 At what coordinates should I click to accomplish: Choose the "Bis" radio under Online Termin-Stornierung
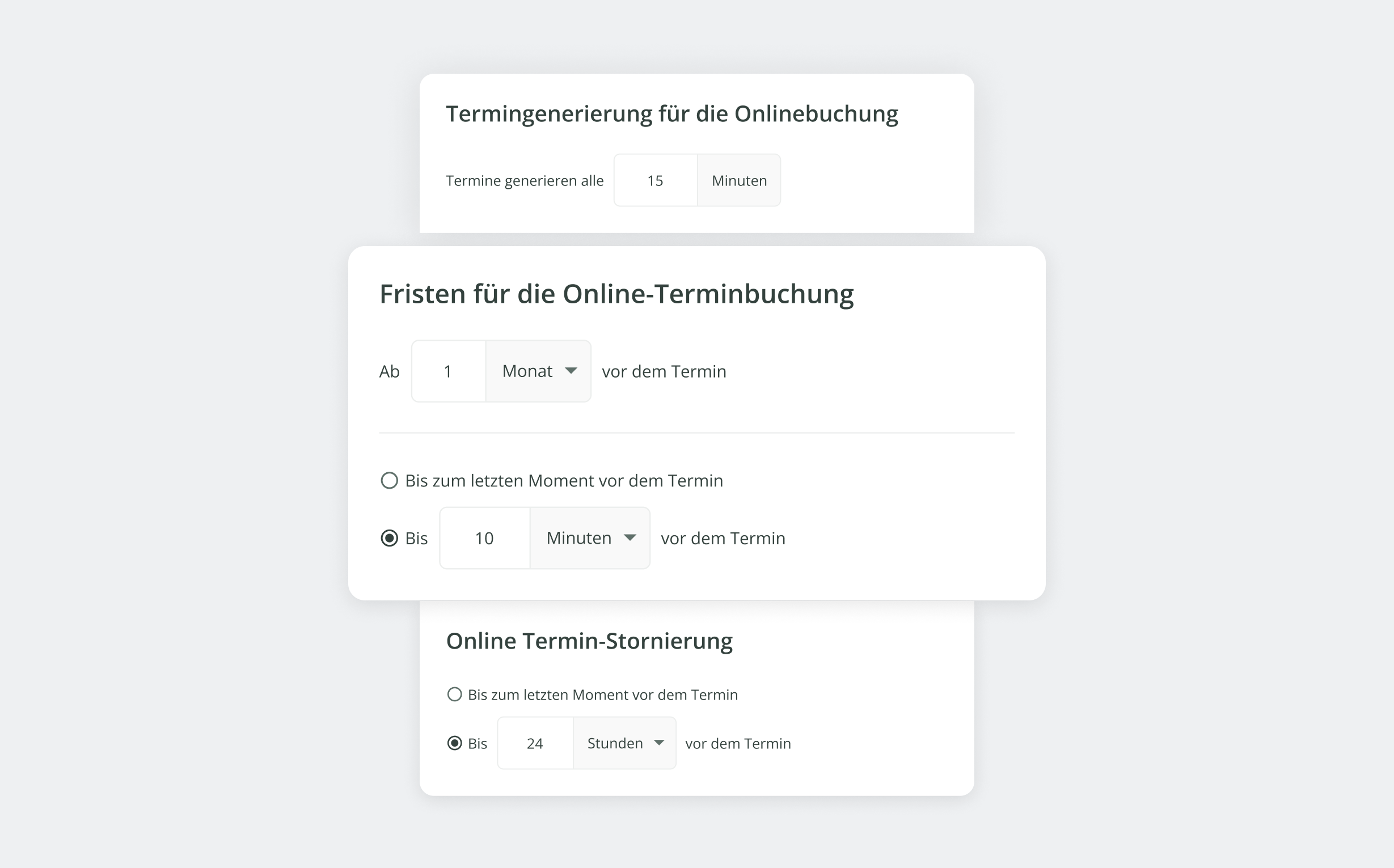pyautogui.click(x=455, y=743)
